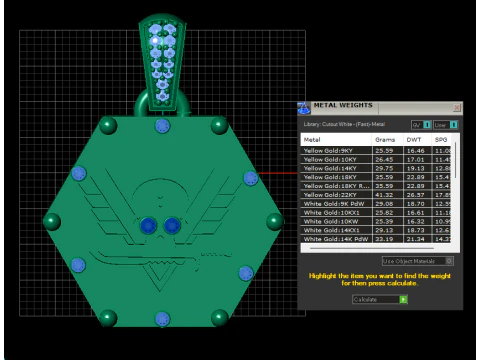Screen dimensions: 480x360
Task: Click DWT value 18.70
Action: tap(415, 204)
